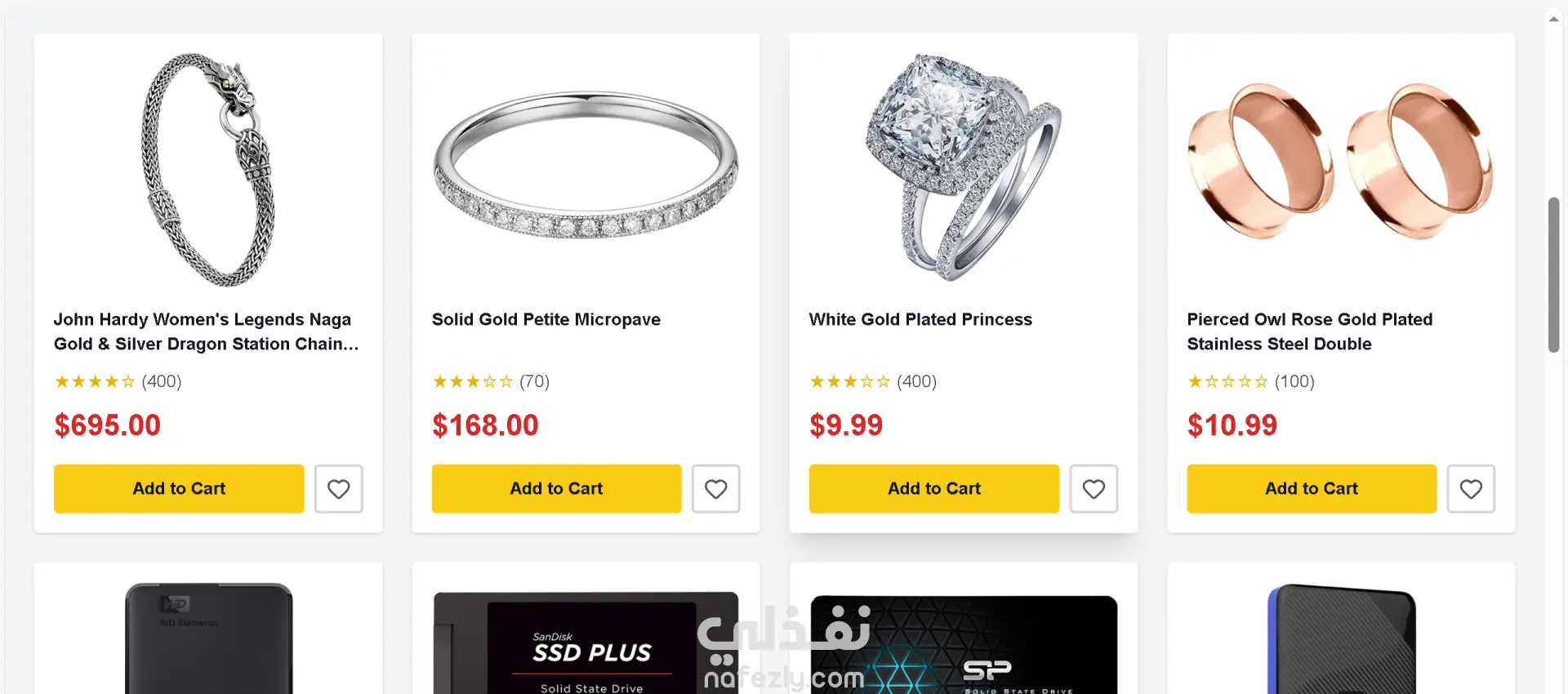Image resolution: width=1568 pixels, height=694 pixels.
Task: Favorite the John Hardy bracelet with heart icon
Action: pyautogui.click(x=338, y=488)
